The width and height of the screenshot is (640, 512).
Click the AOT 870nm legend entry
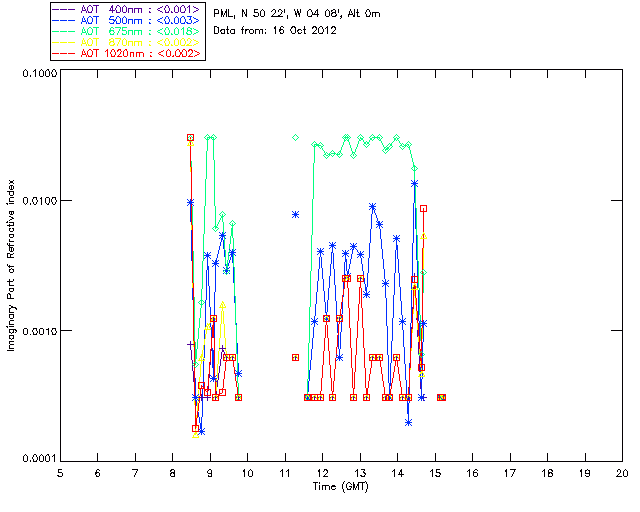click(x=127, y=42)
